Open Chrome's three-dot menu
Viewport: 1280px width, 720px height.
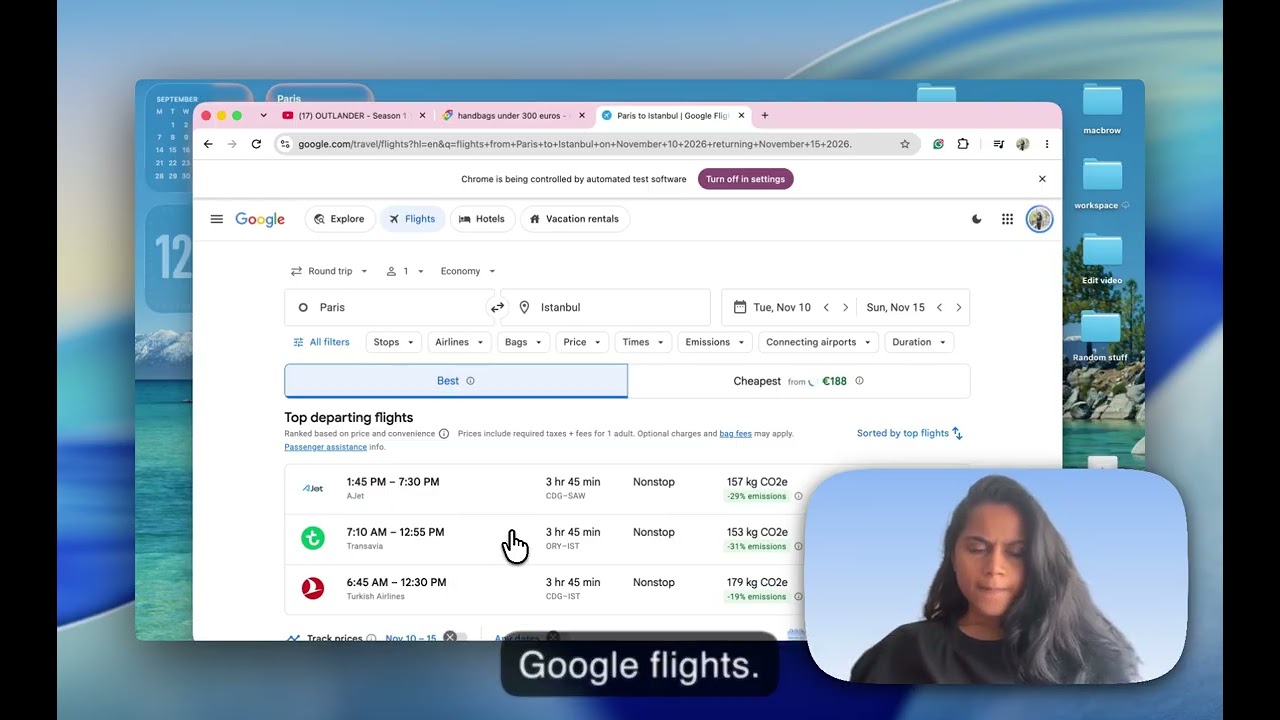coord(1047,144)
